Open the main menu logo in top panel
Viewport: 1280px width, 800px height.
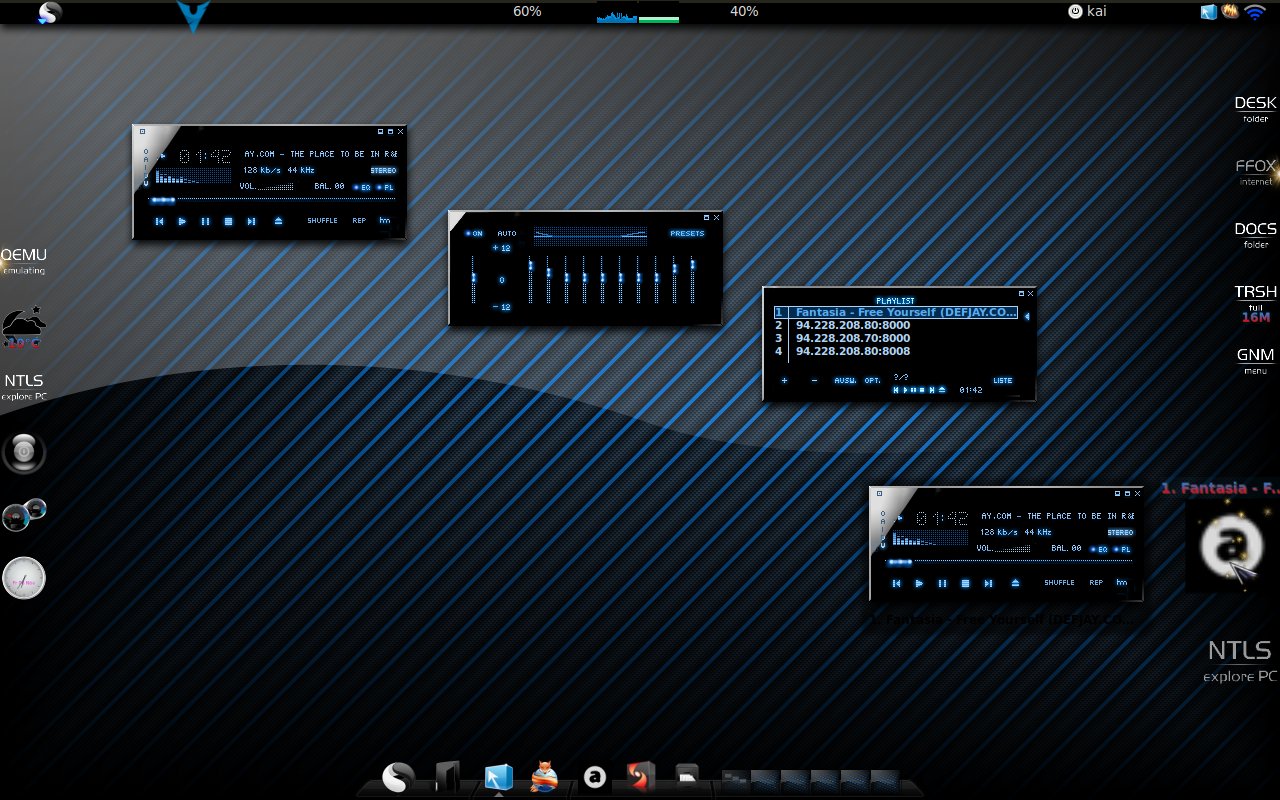coord(49,13)
